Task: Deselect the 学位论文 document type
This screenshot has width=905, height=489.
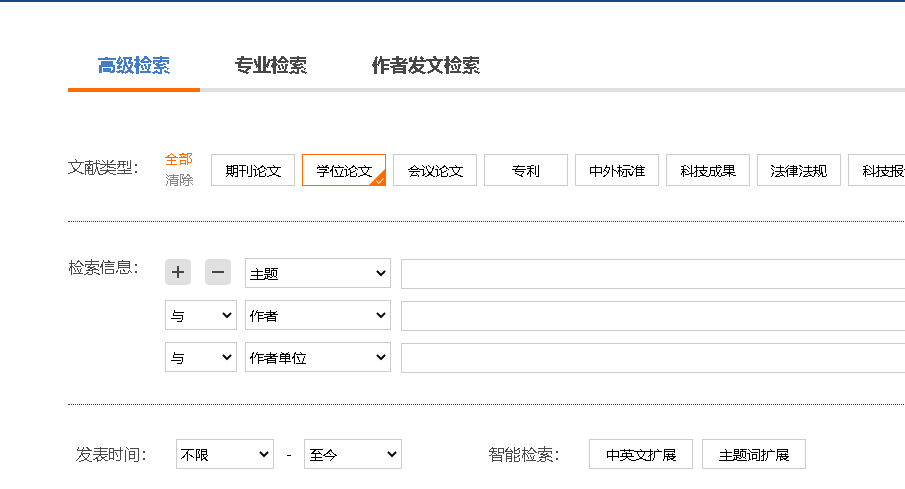Action: (344, 170)
